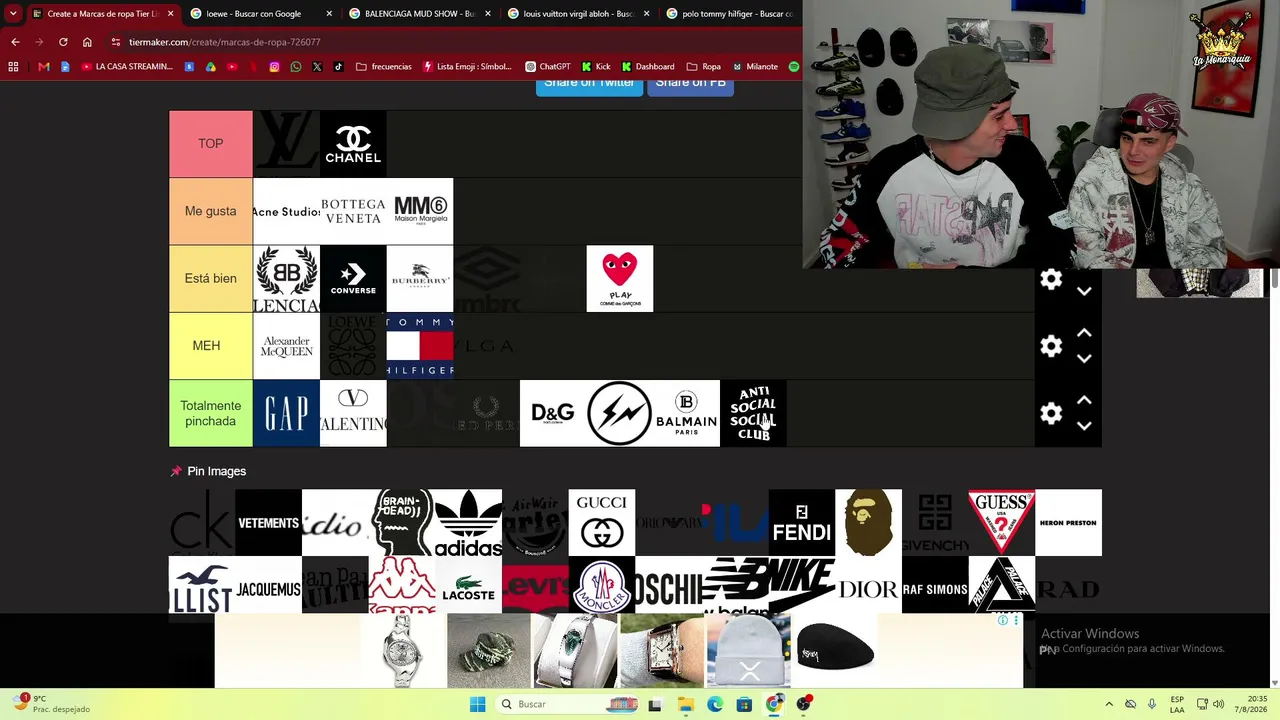This screenshot has height=720, width=1280.
Task: Select the Moncler logo tile
Action: tap(602, 585)
